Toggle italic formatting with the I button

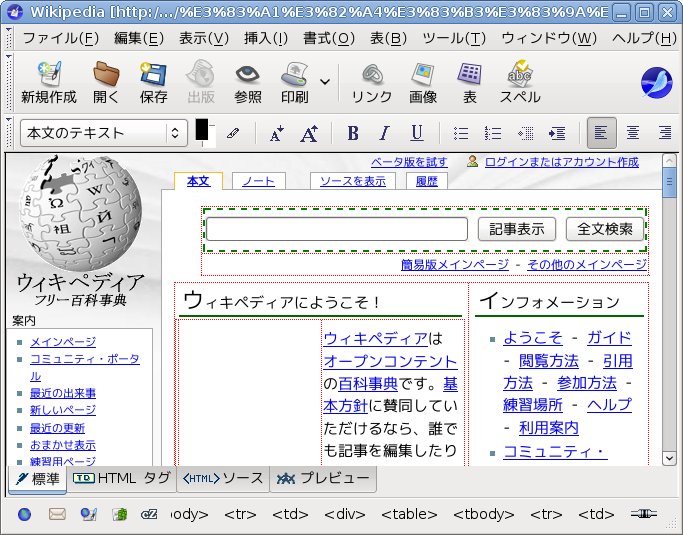pyautogui.click(x=384, y=133)
